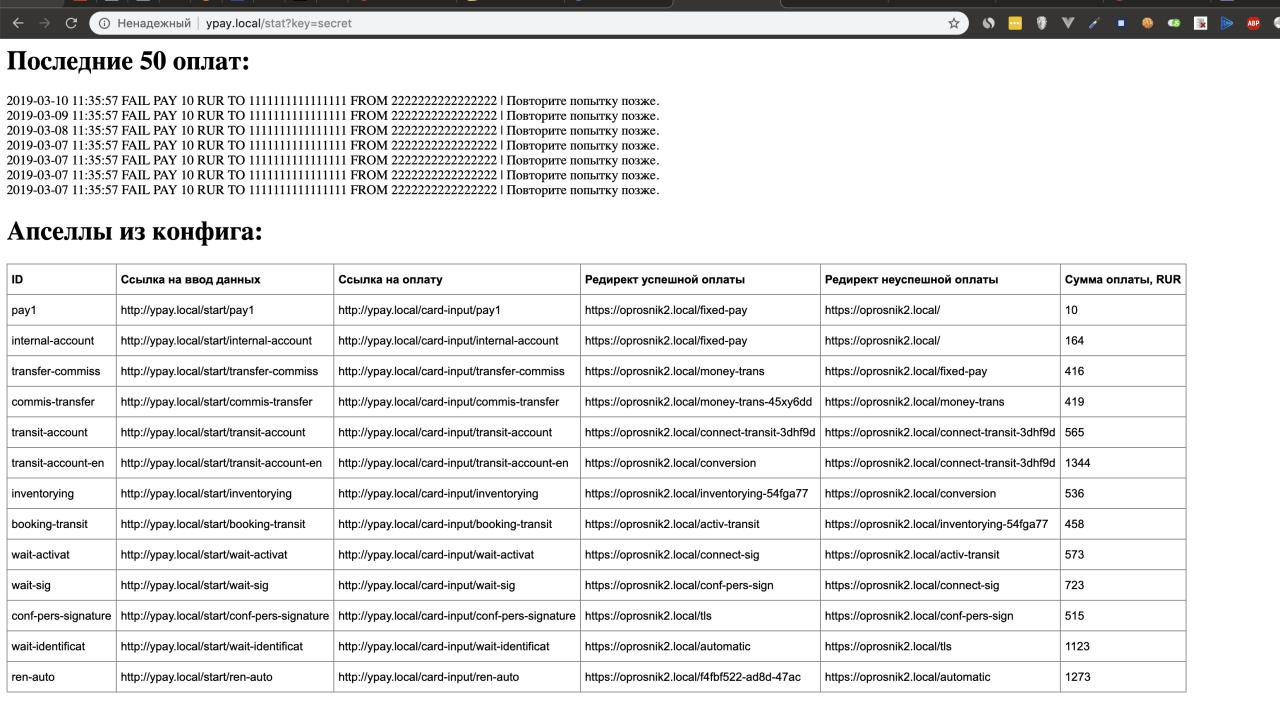Click the "Редирект успешной оплаты" column header
This screenshot has height=723, width=1280.
pos(700,280)
